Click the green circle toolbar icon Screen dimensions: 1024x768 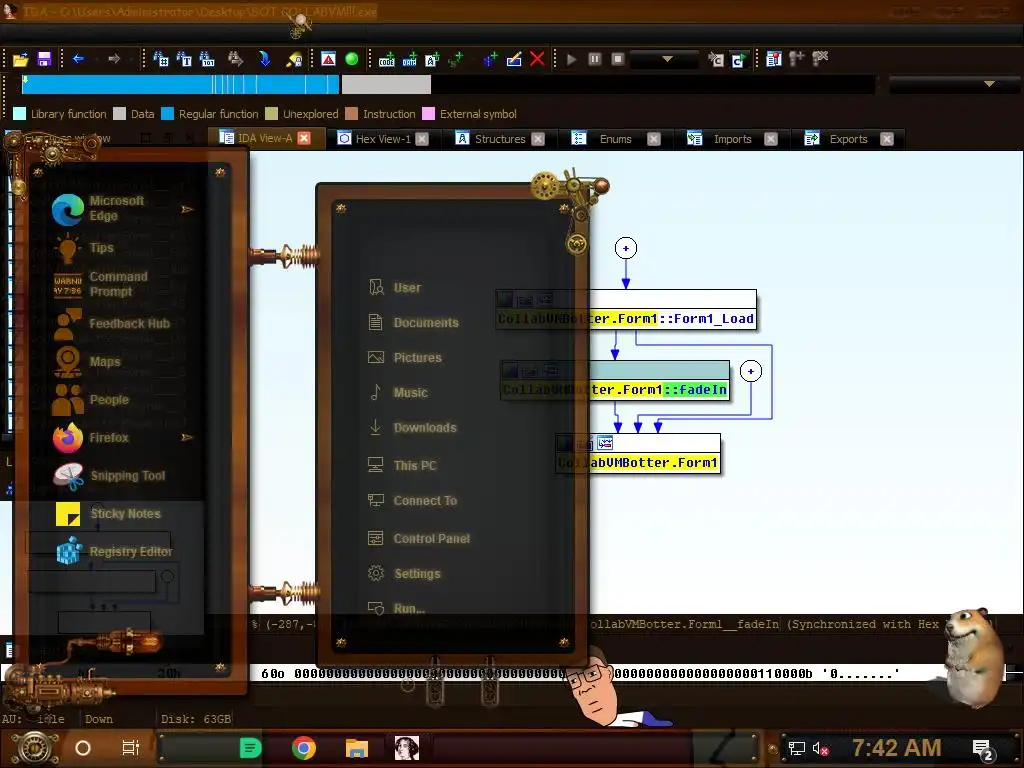[351, 59]
